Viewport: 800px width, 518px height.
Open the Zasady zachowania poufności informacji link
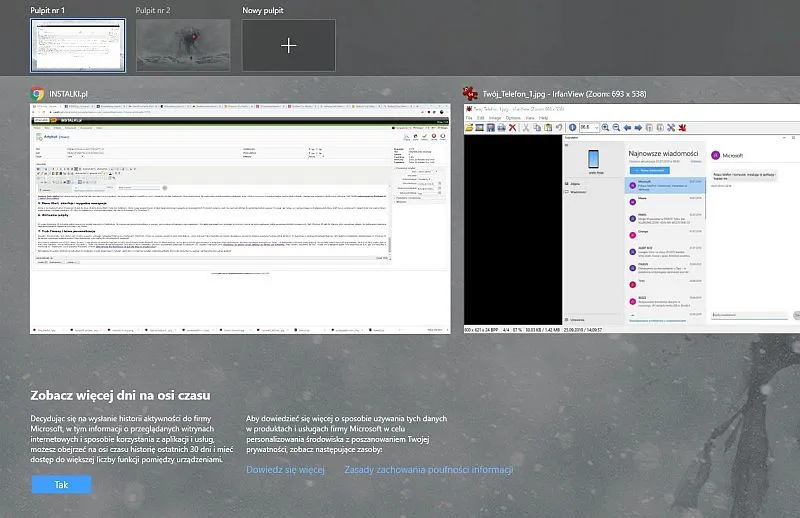(x=428, y=469)
